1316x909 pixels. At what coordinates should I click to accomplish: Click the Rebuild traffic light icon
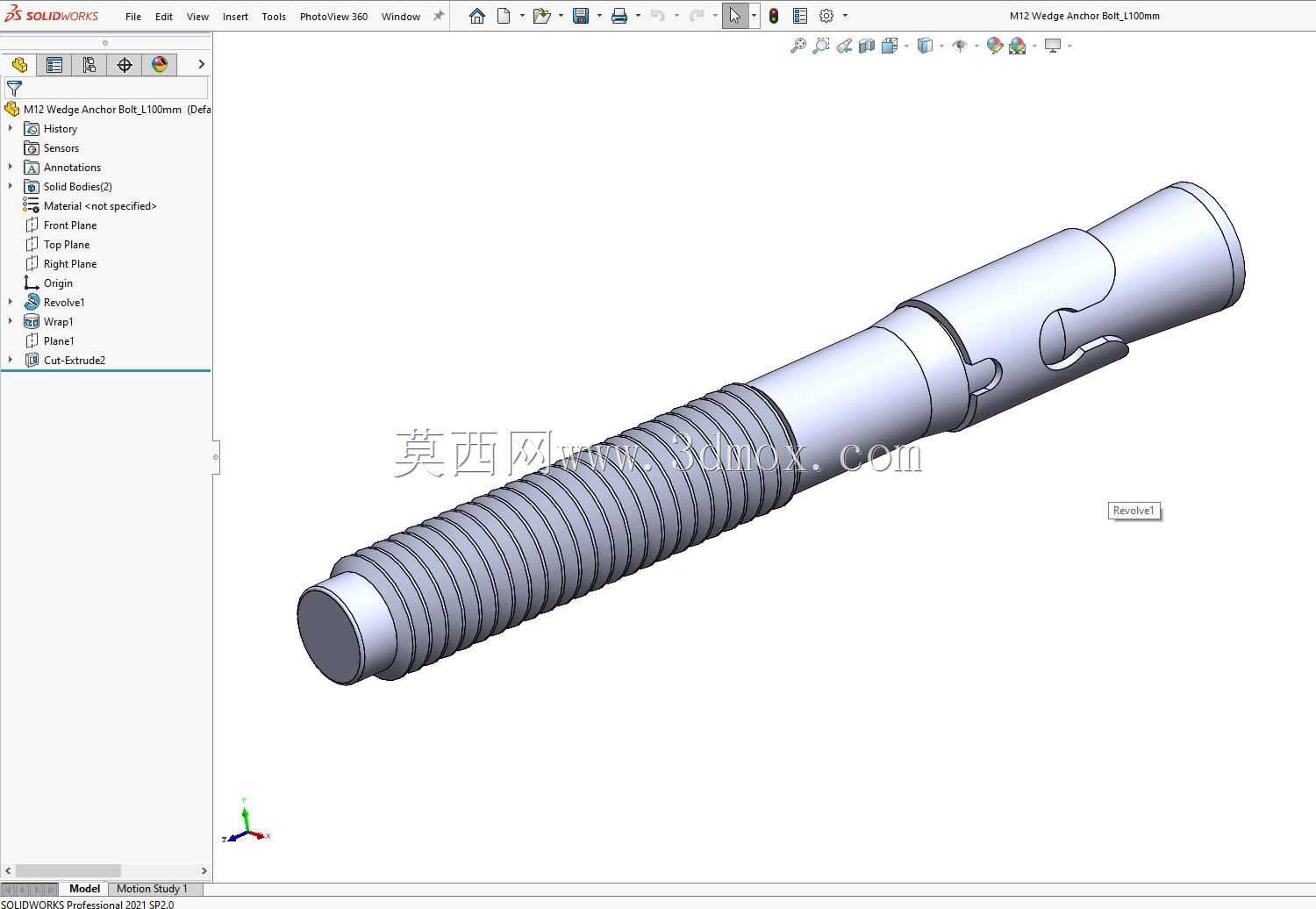(774, 16)
